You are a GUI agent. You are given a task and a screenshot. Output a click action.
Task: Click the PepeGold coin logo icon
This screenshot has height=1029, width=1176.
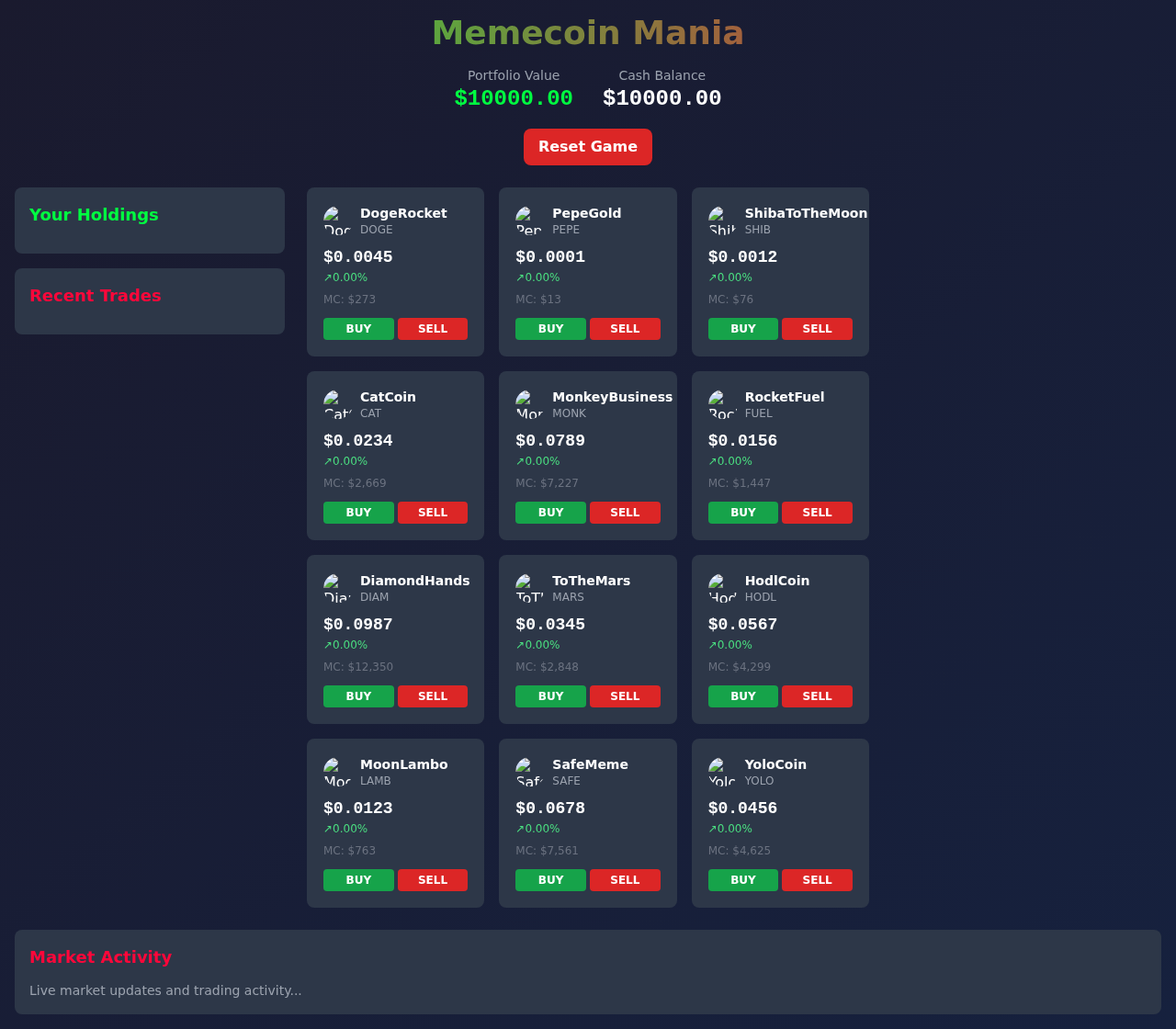pyautogui.click(x=529, y=220)
